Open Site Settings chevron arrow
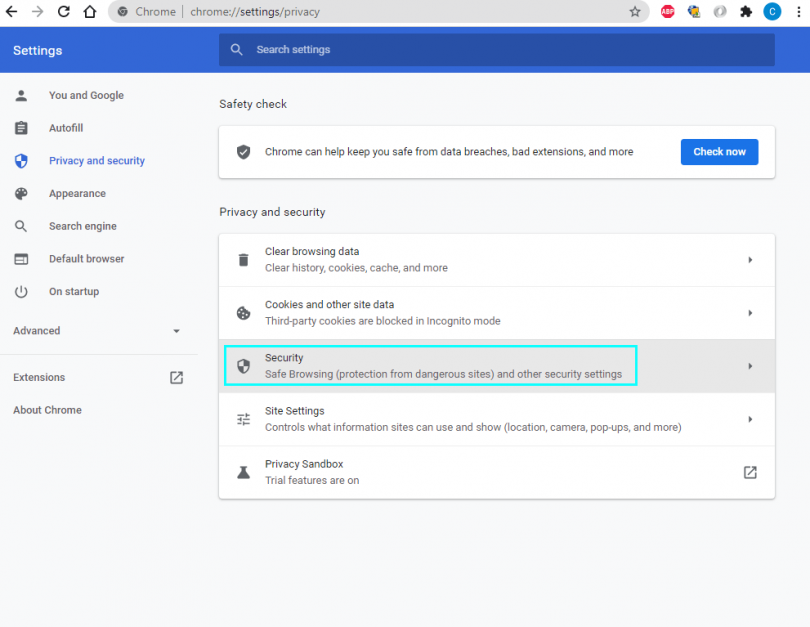 click(750, 419)
